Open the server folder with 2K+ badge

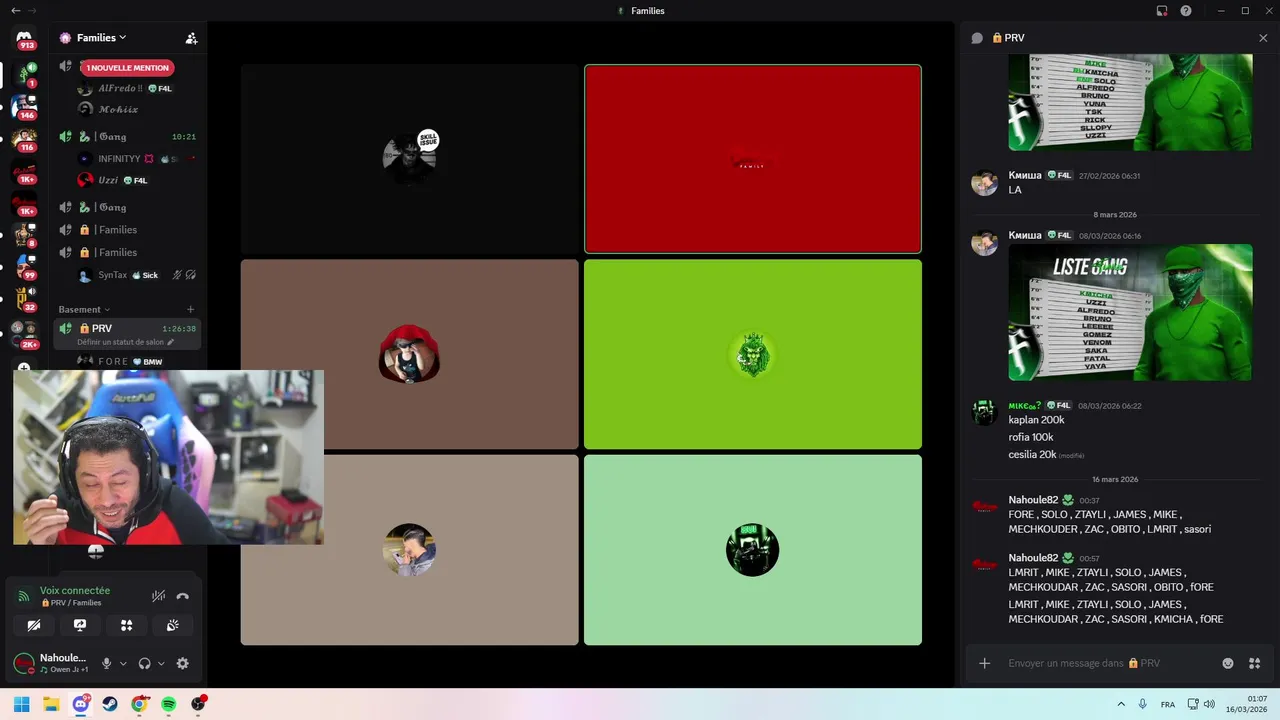click(24, 335)
